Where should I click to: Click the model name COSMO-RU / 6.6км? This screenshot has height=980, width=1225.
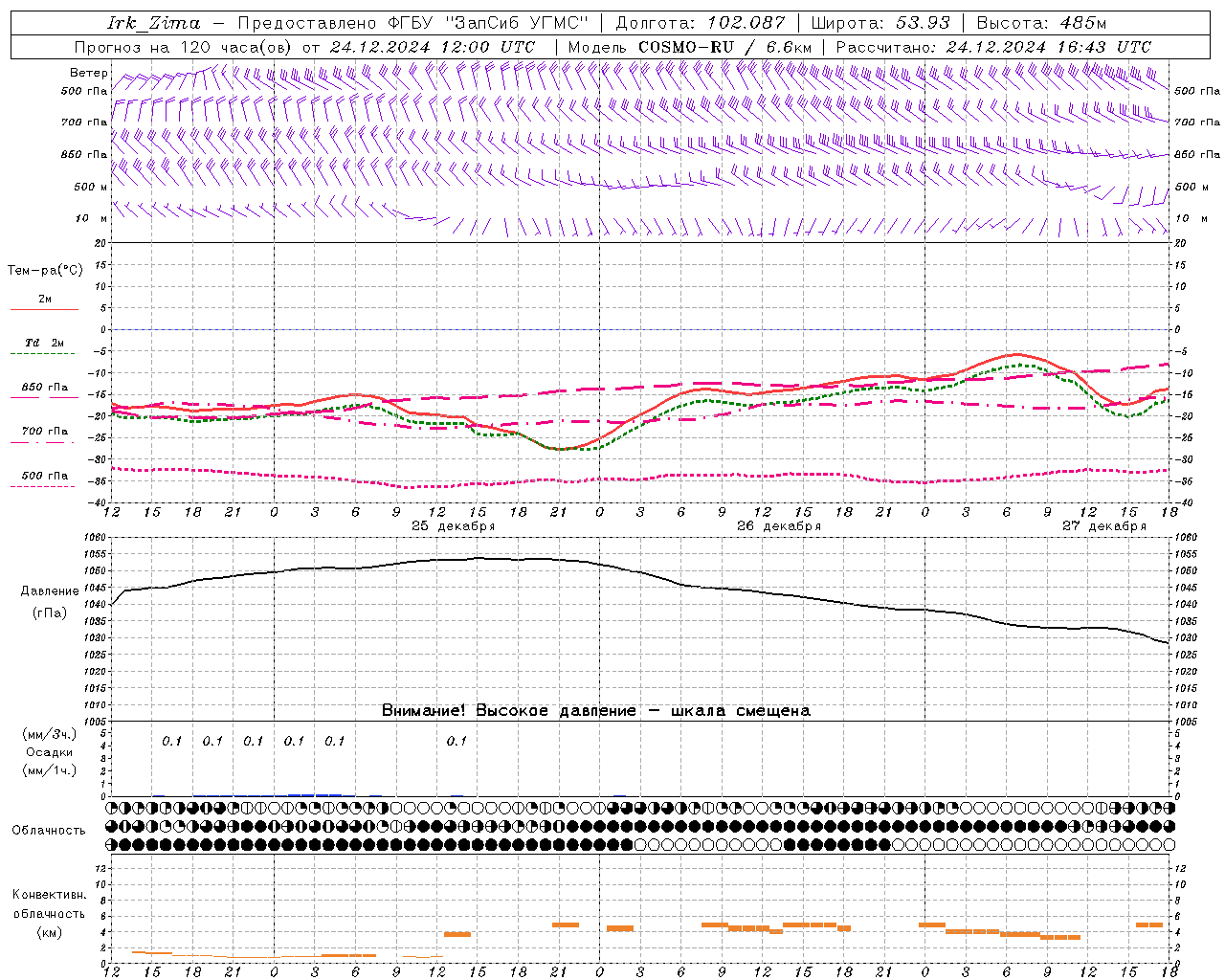point(724,47)
